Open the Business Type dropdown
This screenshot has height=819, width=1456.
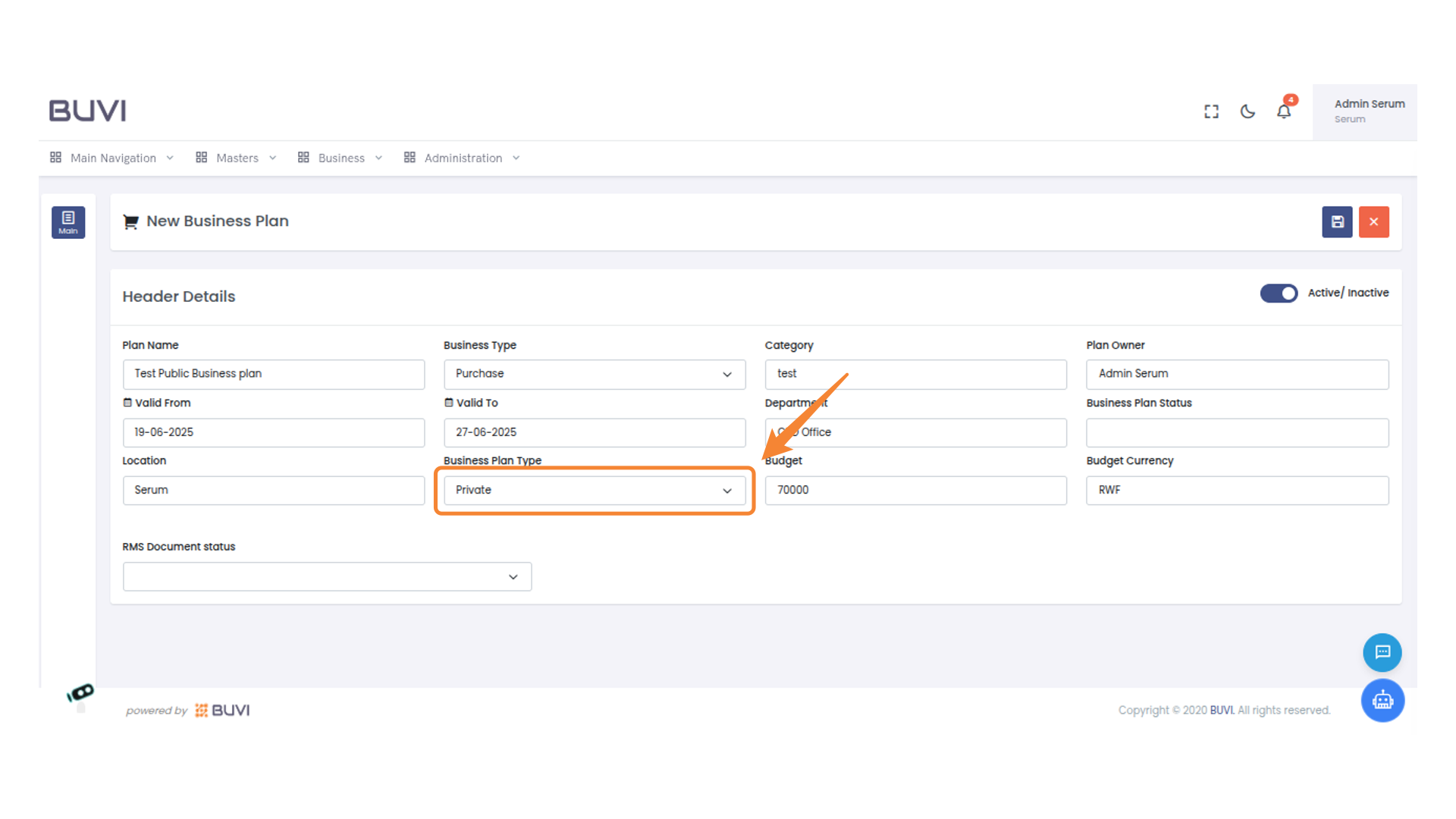point(594,374)
